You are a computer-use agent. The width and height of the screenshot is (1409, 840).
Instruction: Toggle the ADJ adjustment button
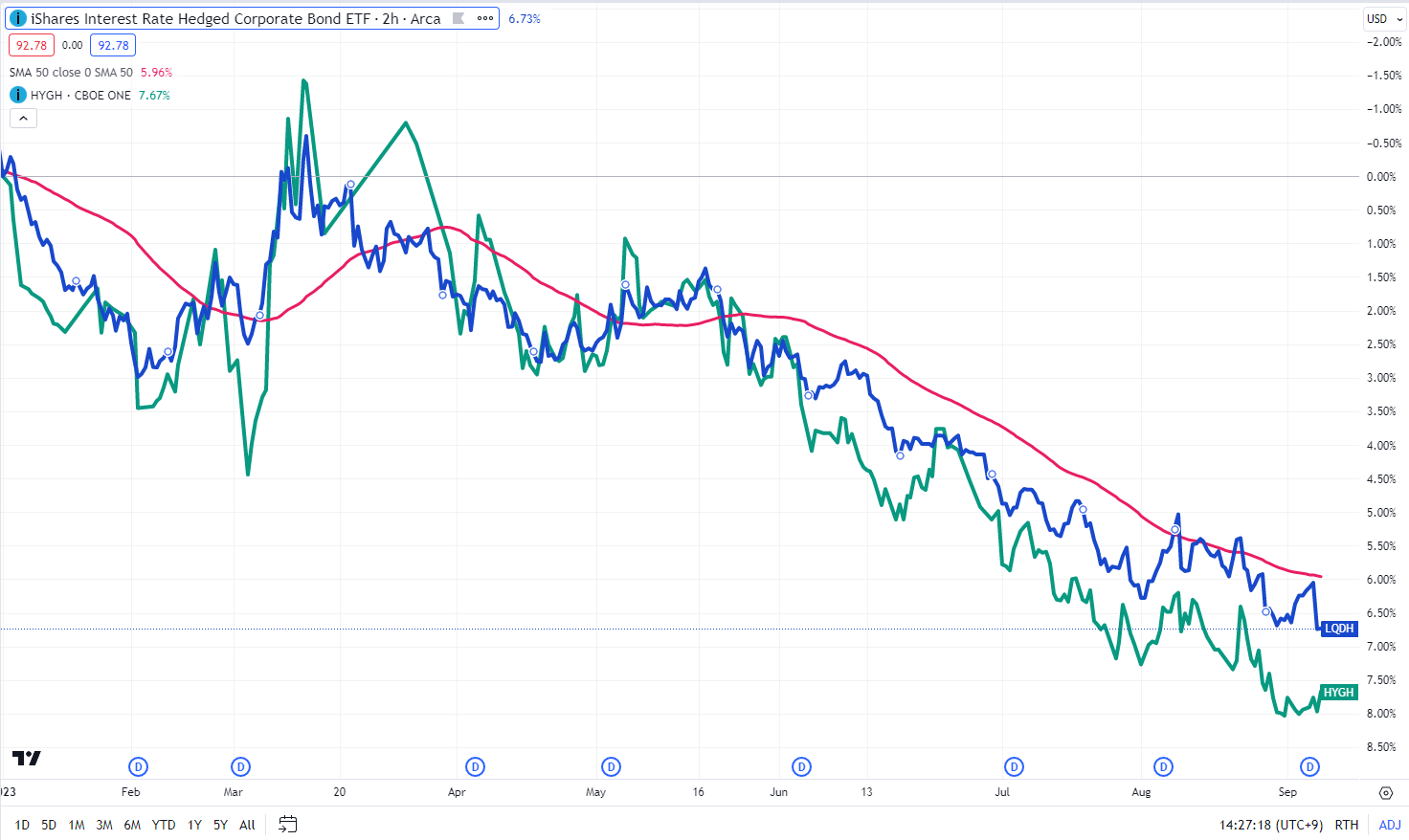click(1390, 825)
